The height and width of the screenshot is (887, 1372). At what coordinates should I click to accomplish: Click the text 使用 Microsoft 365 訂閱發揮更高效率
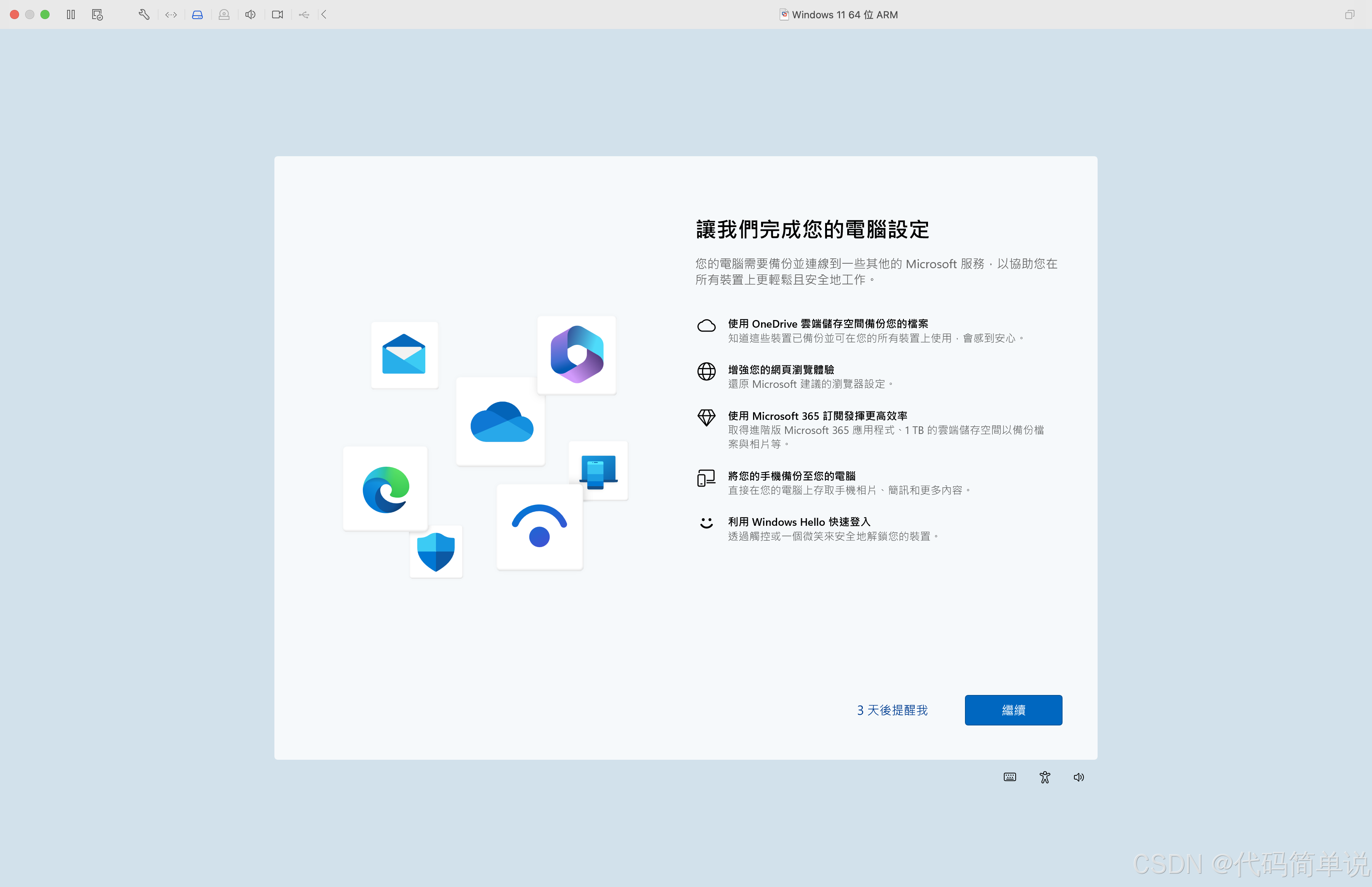817,416
